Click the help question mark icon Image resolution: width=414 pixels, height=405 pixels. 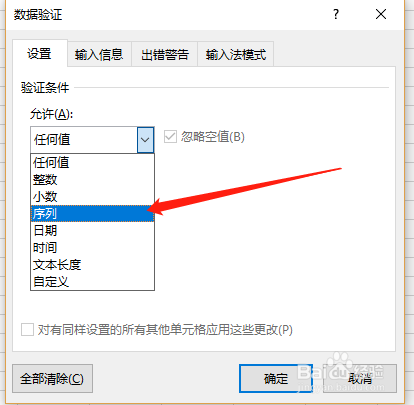336,14
